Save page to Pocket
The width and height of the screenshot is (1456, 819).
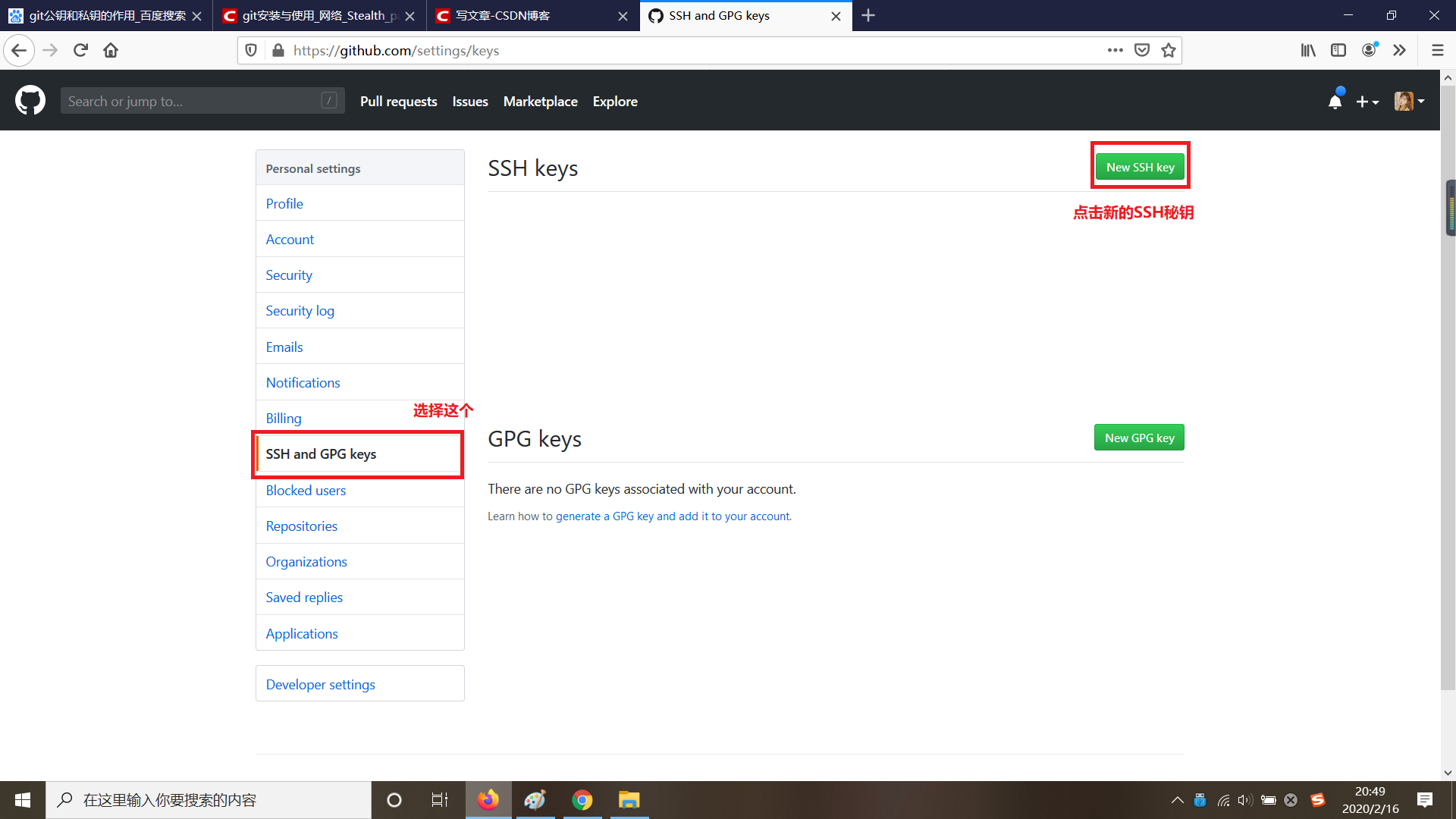coord(1142,51)
